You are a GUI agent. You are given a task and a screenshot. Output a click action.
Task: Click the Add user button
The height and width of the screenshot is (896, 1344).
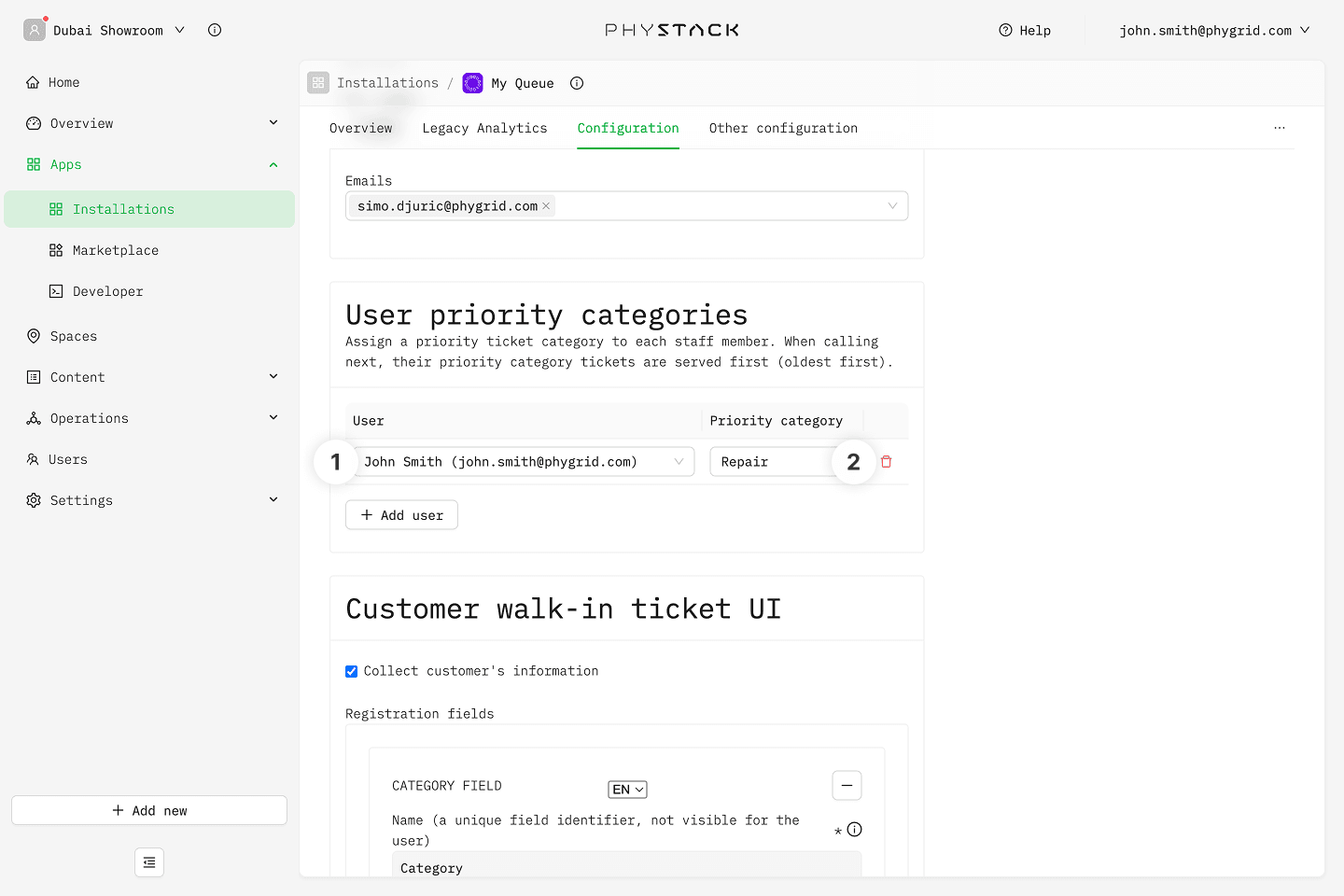point(401,515)
